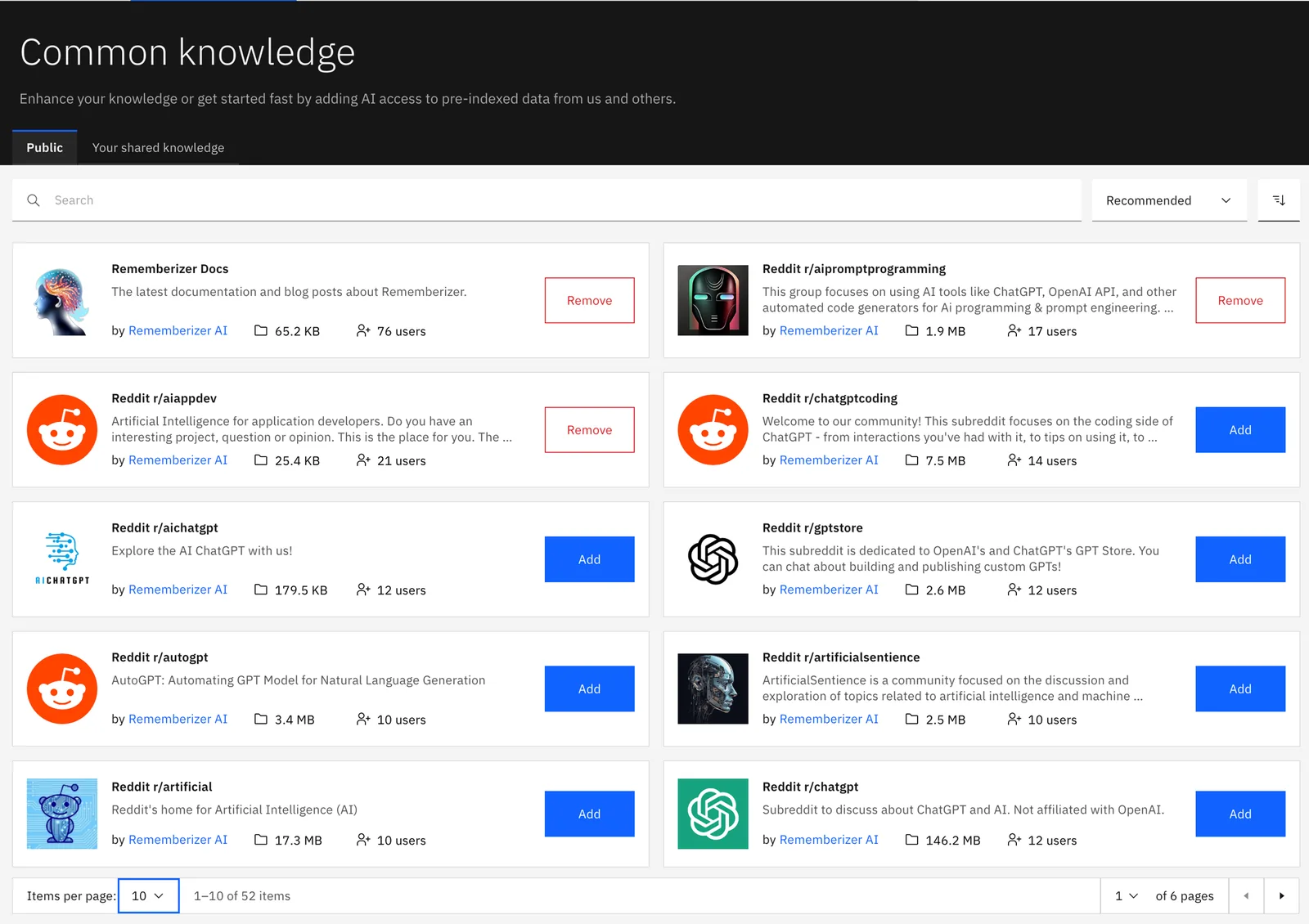This screenshot has width=1309, height=924.
Task: Click users icon next to 76 users
Action: pos(363,331)
